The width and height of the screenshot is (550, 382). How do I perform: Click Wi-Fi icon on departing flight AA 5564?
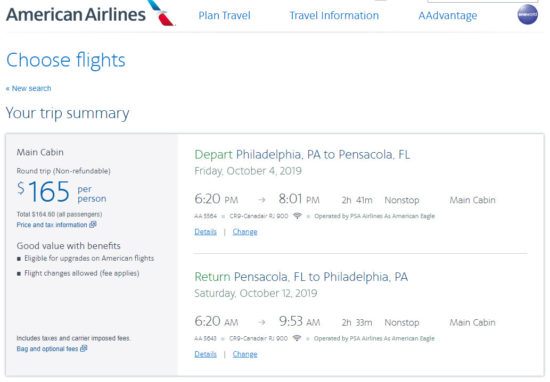pos(297,216)
